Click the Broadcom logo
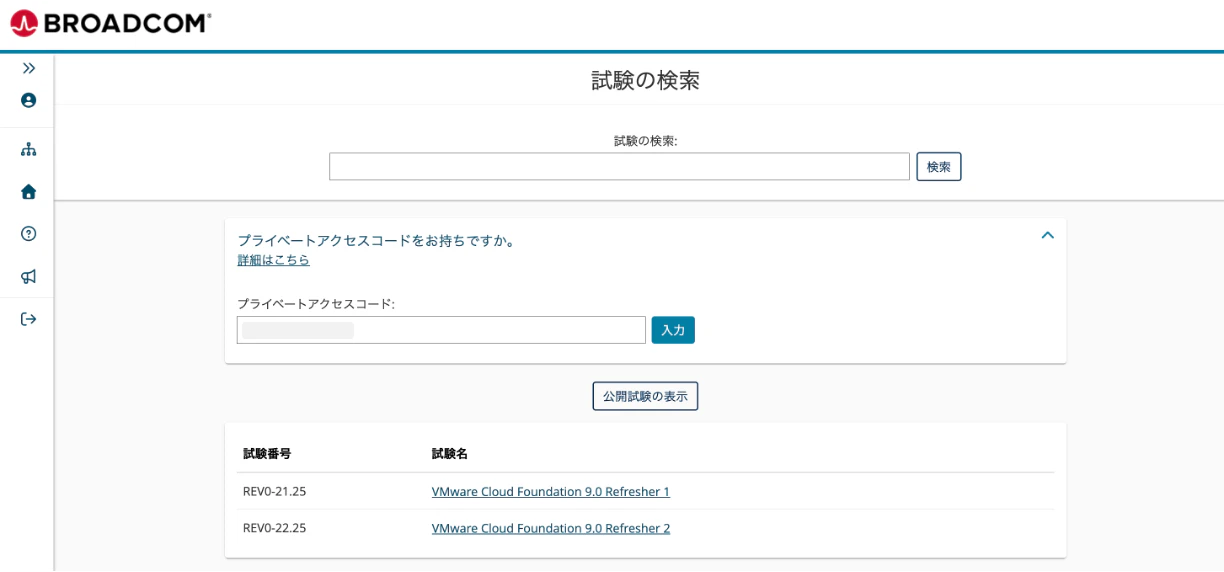Image resolution: width=1224 pixels, height=572 pixels. [110, 23]
